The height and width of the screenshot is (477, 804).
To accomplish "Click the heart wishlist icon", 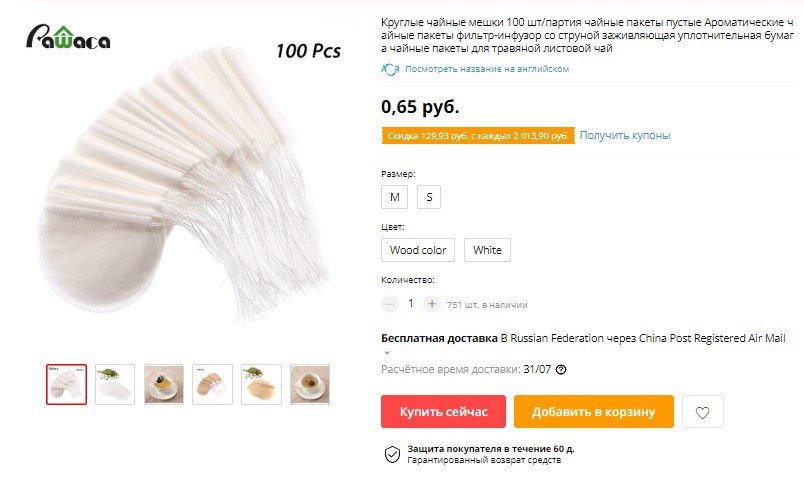I will tap(702, 412).
